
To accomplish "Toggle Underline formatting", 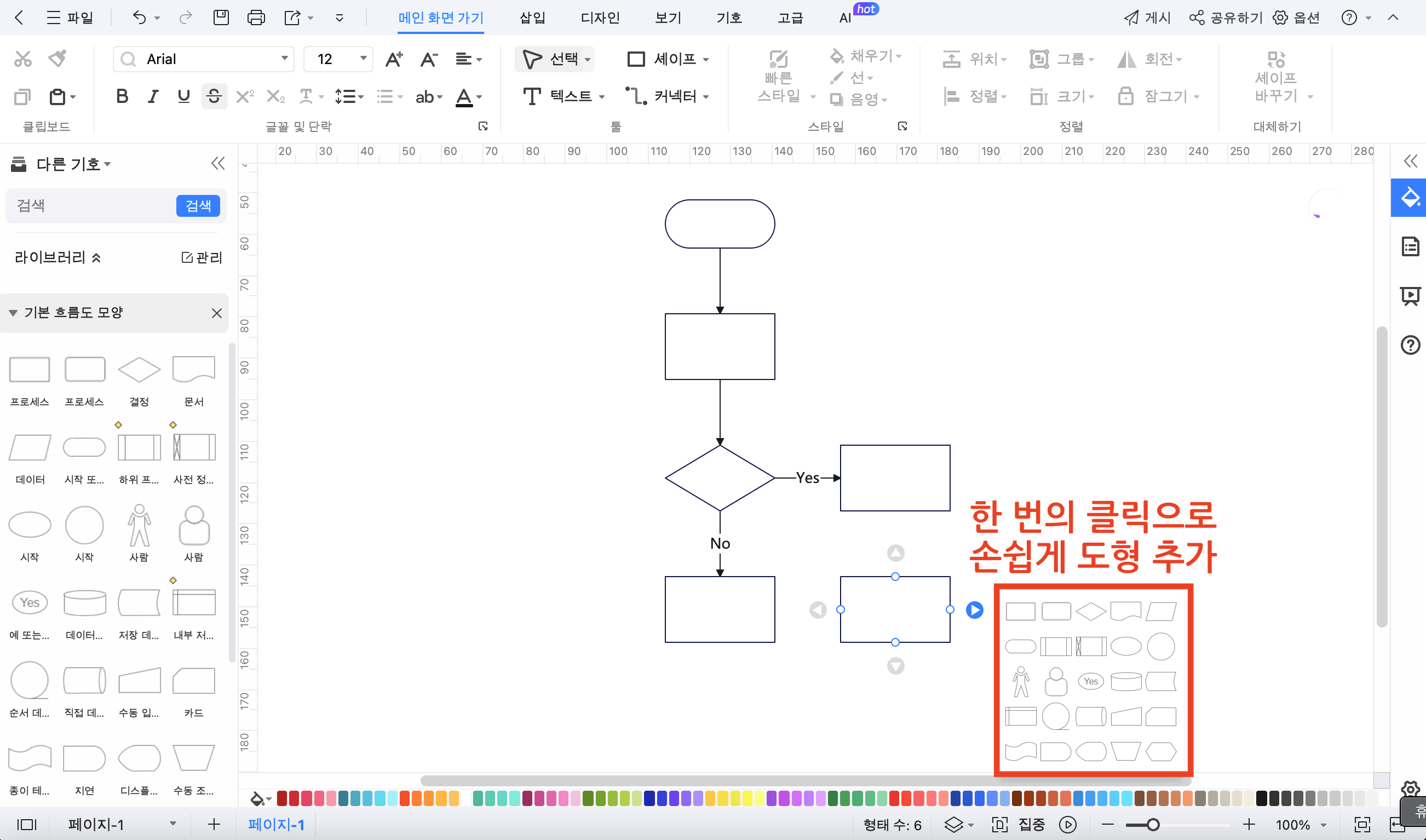I will tap(183, 96).
